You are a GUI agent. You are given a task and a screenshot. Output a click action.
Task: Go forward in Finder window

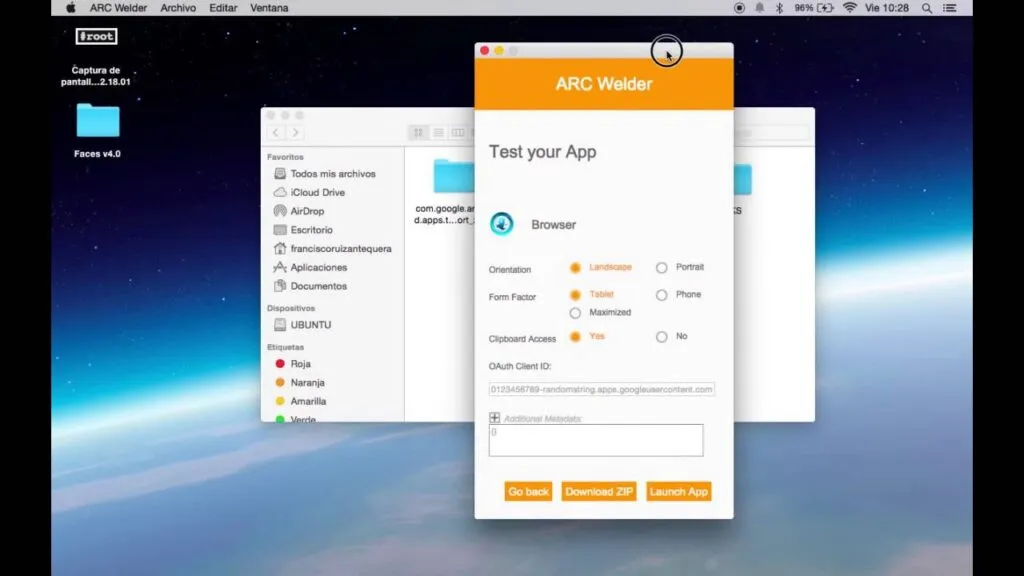click(x=295, y=133)
